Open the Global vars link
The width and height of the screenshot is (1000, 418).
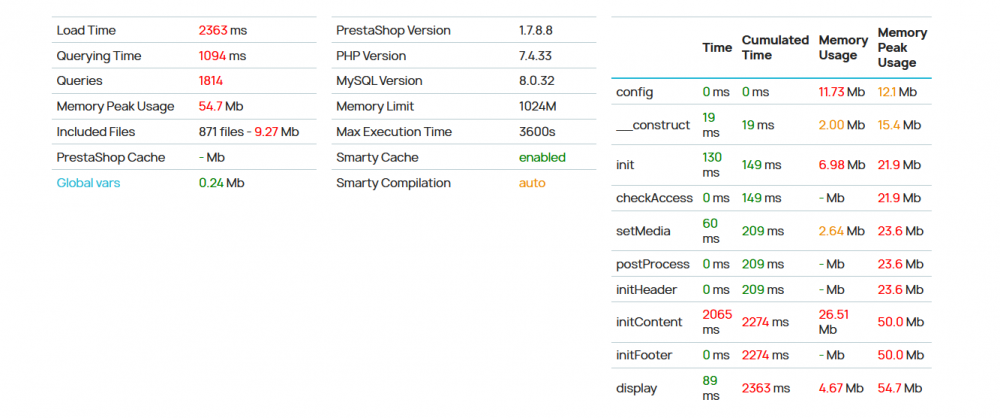coord(89,183)
